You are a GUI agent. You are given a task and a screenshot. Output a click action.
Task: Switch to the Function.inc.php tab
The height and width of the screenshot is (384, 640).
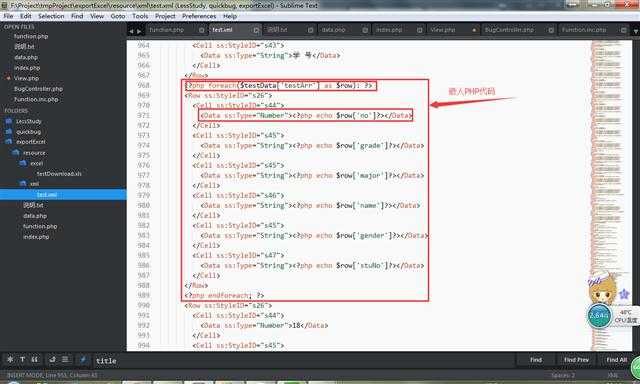coord(584,30)
